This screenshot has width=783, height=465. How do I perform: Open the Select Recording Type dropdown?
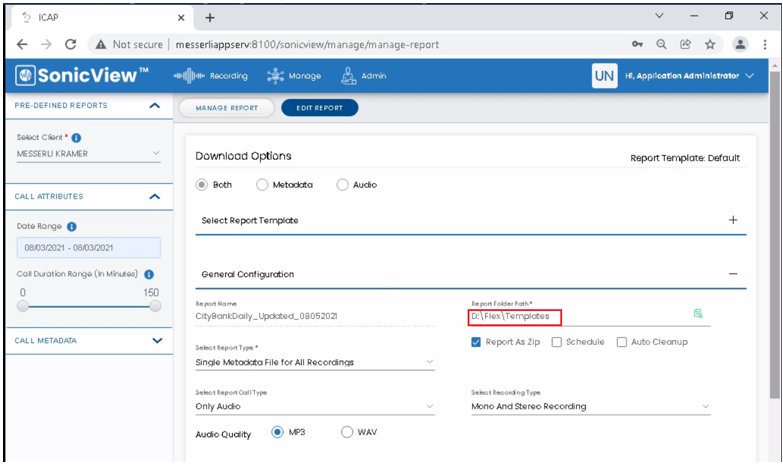pos(591,407)
